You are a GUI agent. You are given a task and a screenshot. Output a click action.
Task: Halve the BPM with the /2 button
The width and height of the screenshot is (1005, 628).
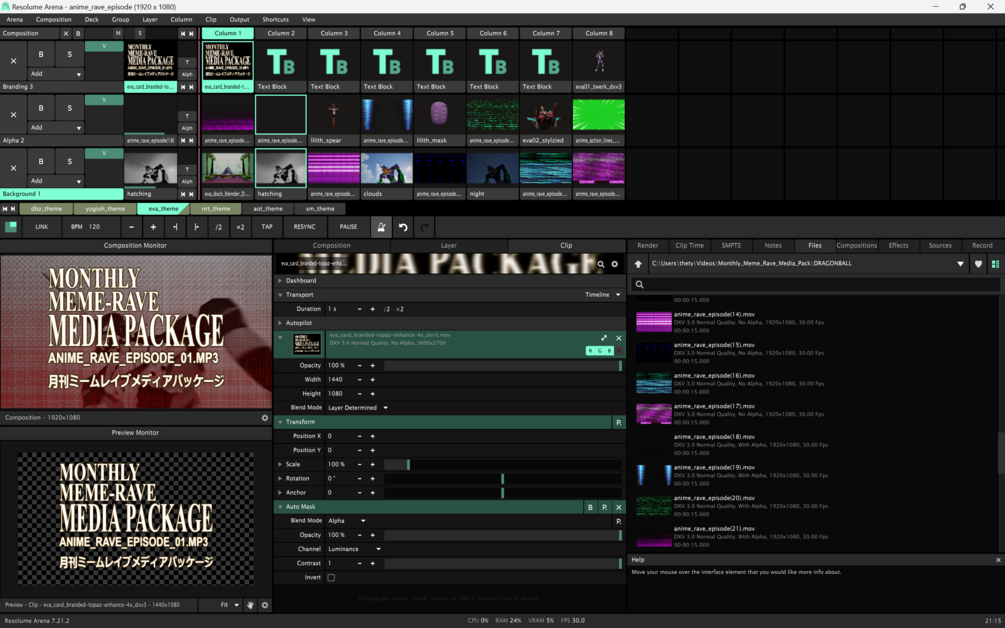[219, 227]
